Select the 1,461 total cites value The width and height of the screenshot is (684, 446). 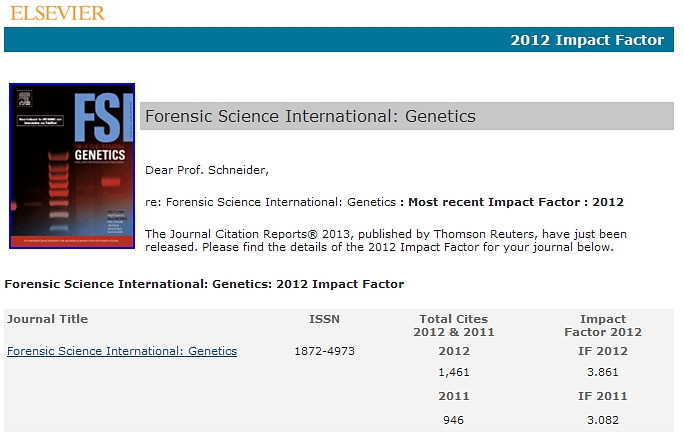click(x=454, y=372)
